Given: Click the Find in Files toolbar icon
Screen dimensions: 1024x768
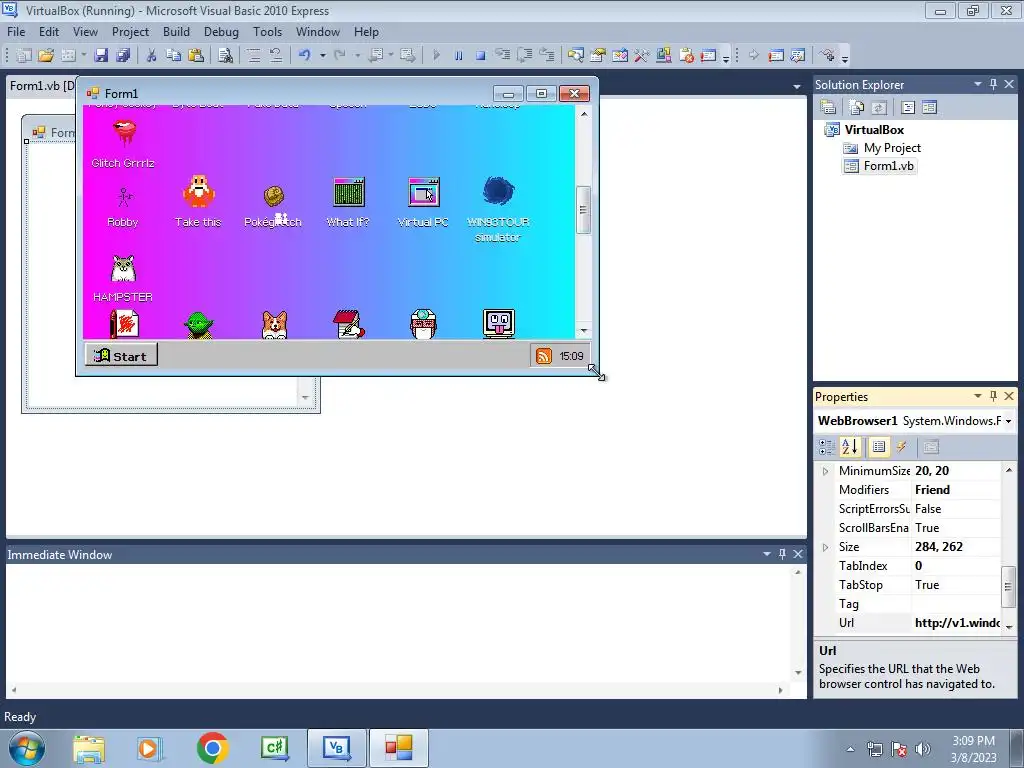Looking at the screenshot, I should (225, 56).
